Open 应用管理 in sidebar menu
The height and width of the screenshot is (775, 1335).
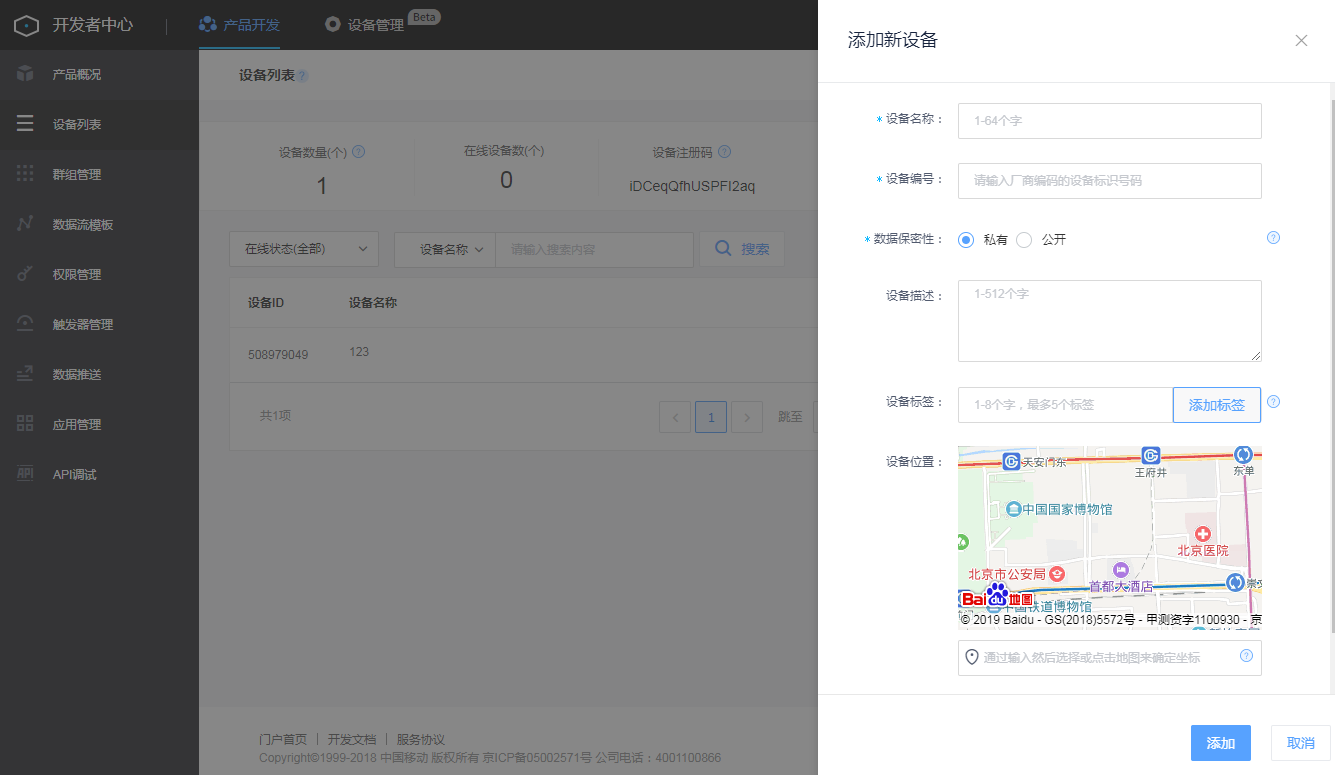(99, 424)
